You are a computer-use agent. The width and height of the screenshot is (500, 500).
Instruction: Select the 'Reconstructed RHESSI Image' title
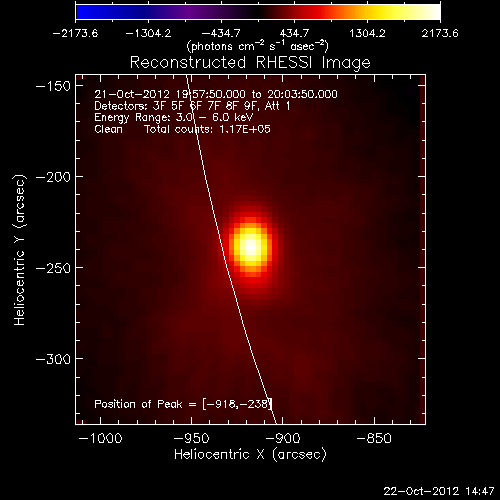coord(250,63)
